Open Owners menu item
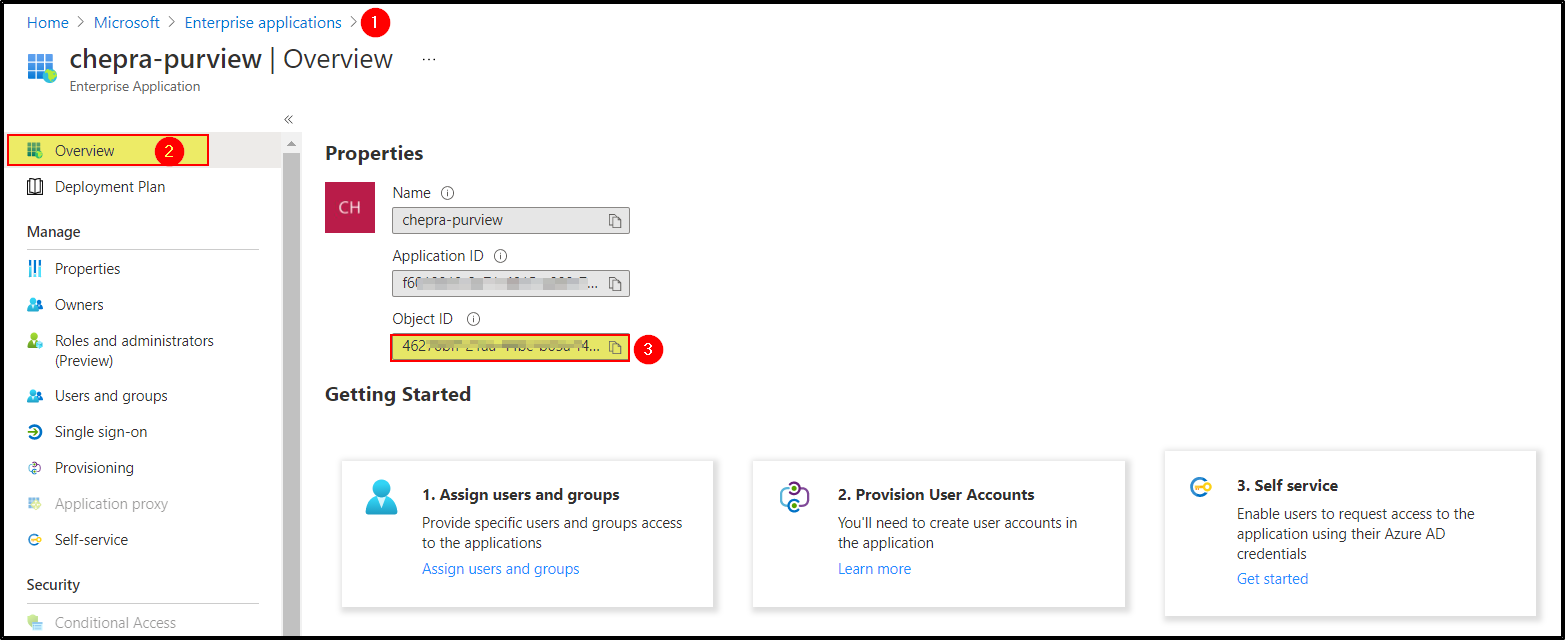Image resolution: width=1565 pixels, height=640 pixels. pos(79,305)
